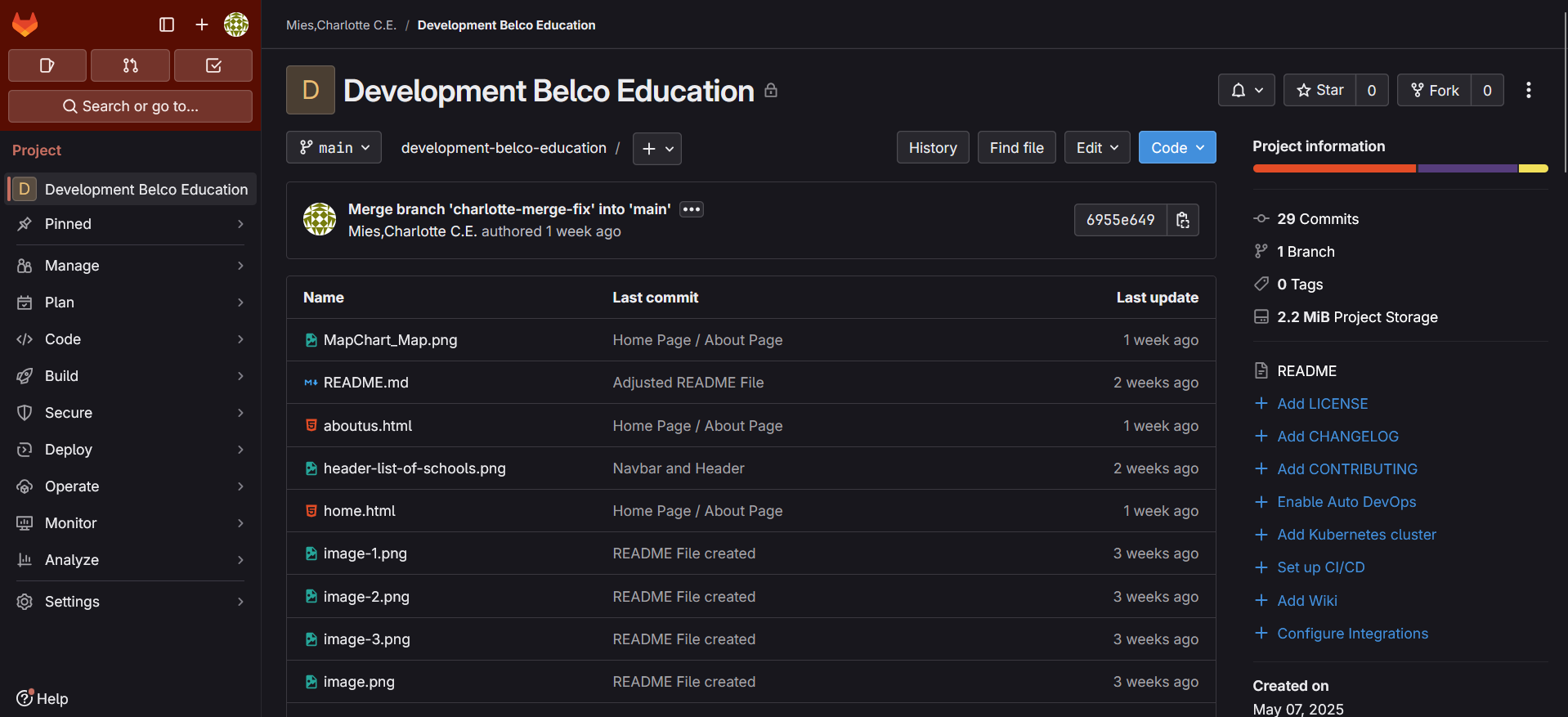Viewport: 1568px width, 717px height.
Task: Open the notification bell dropdown
Action: point(1247,90)
